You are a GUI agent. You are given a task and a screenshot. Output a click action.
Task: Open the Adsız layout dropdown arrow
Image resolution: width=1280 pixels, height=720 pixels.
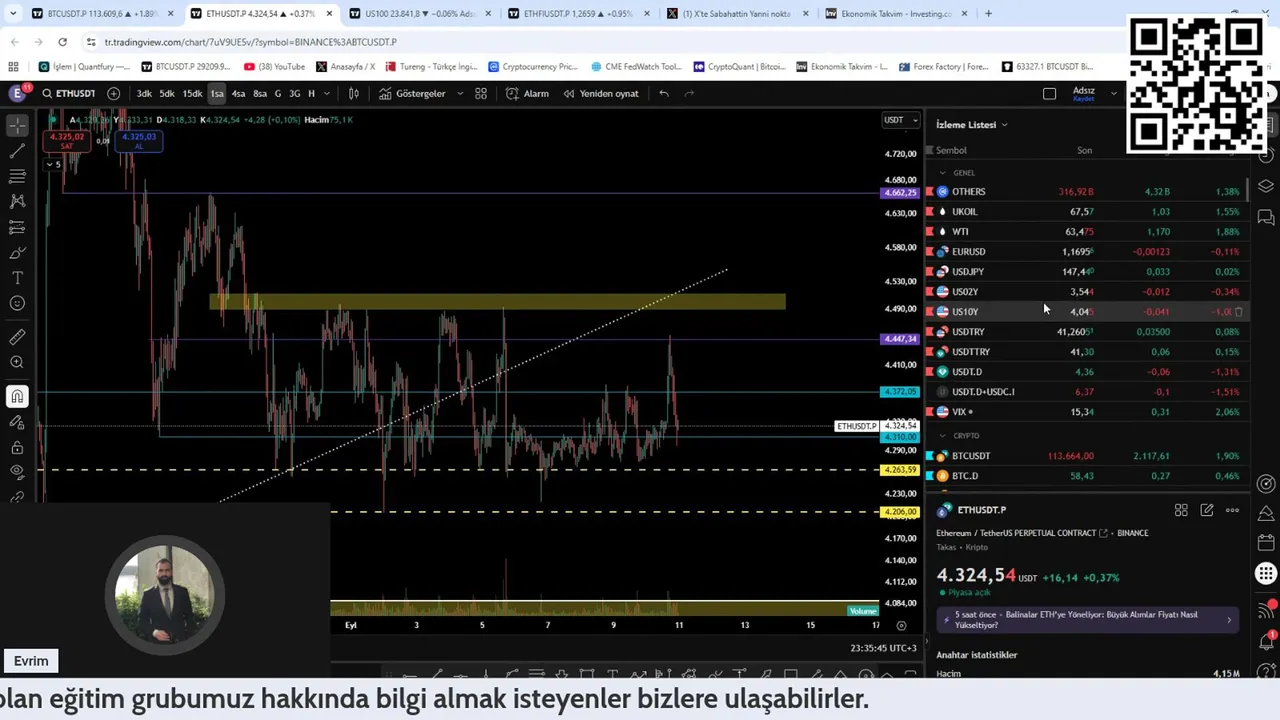1113,93
